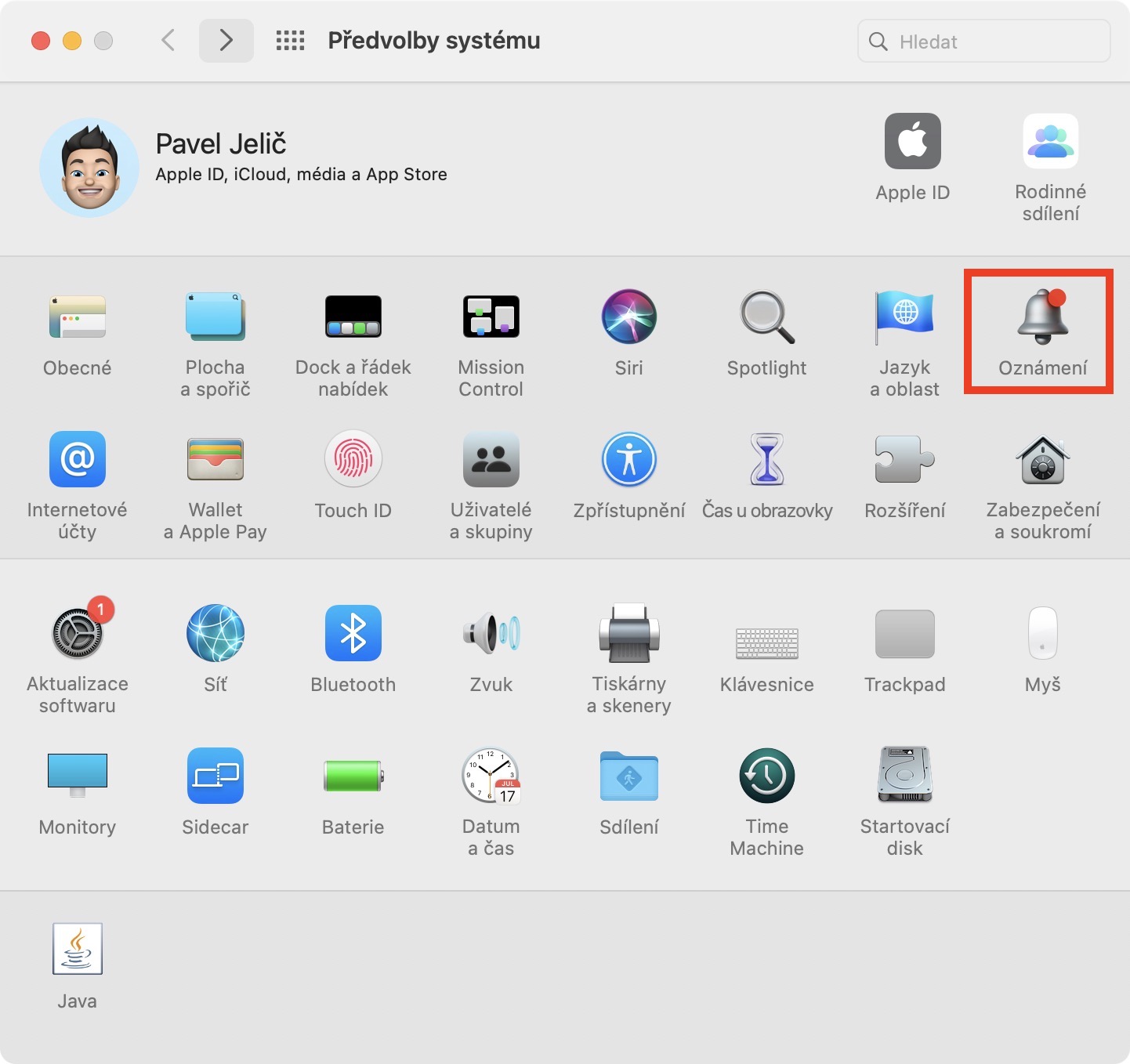The height and width of the screenshot is (1064, 1130).
Task: Click the Pavel Jelič account name
Action: coord(221,143)
